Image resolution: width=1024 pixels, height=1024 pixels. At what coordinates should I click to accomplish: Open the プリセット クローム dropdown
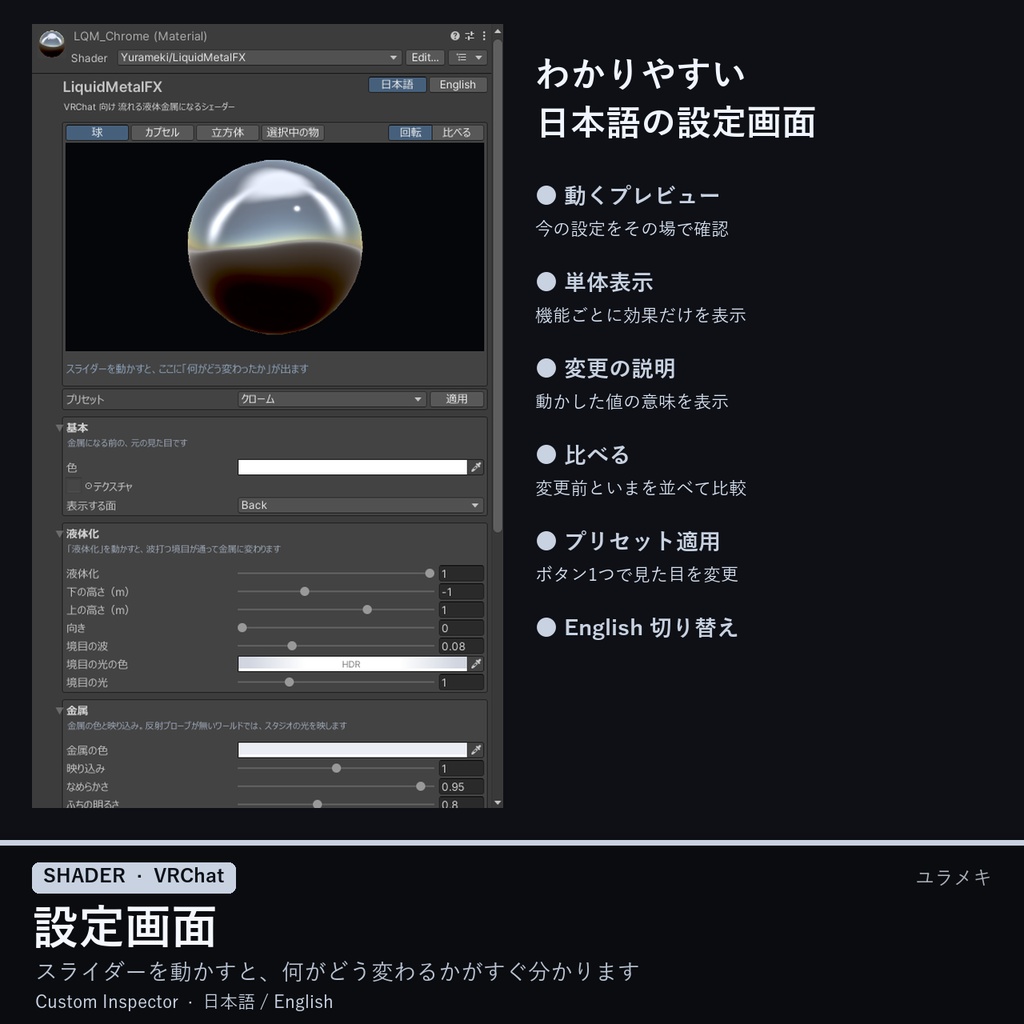click(332, 399)
